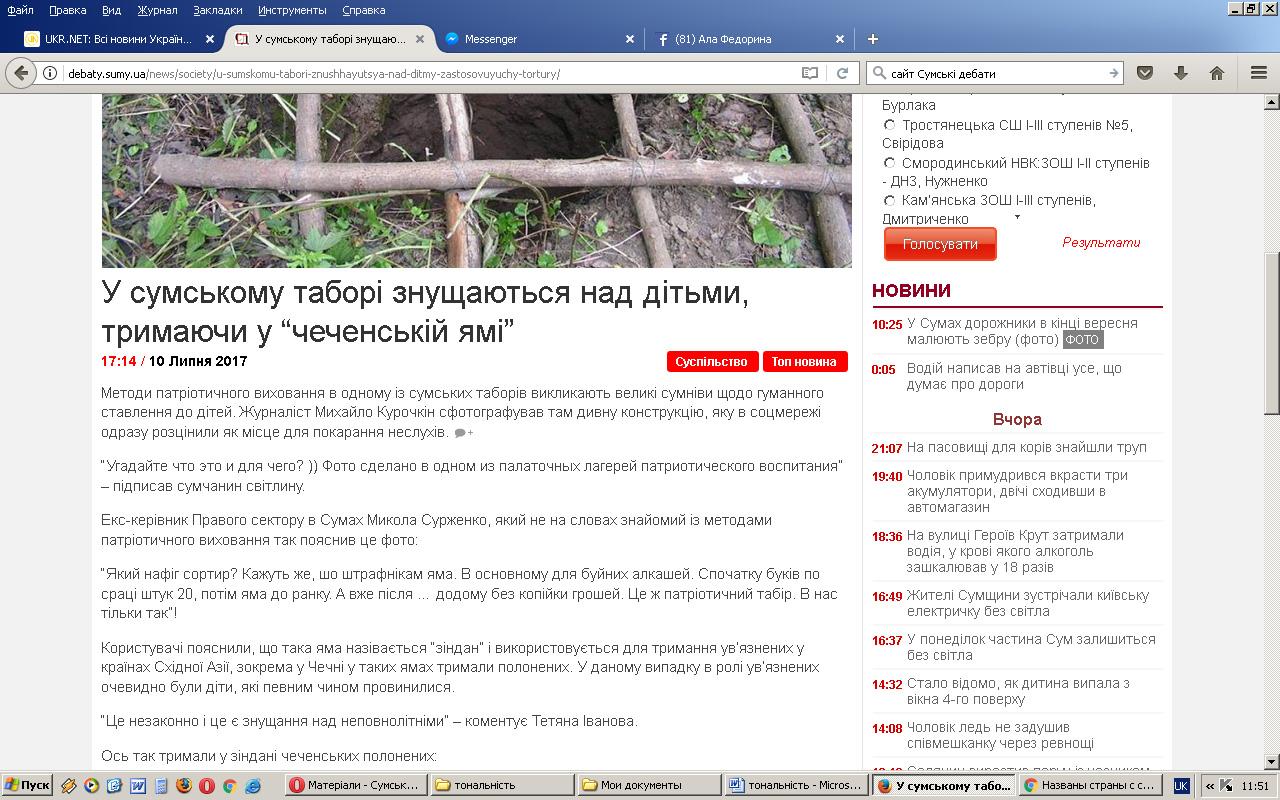Open site identity info icon in address bar
Image resolution: width=1280 pixels, height=800 pixels.
pyautogui.click(x=49, y=73)
